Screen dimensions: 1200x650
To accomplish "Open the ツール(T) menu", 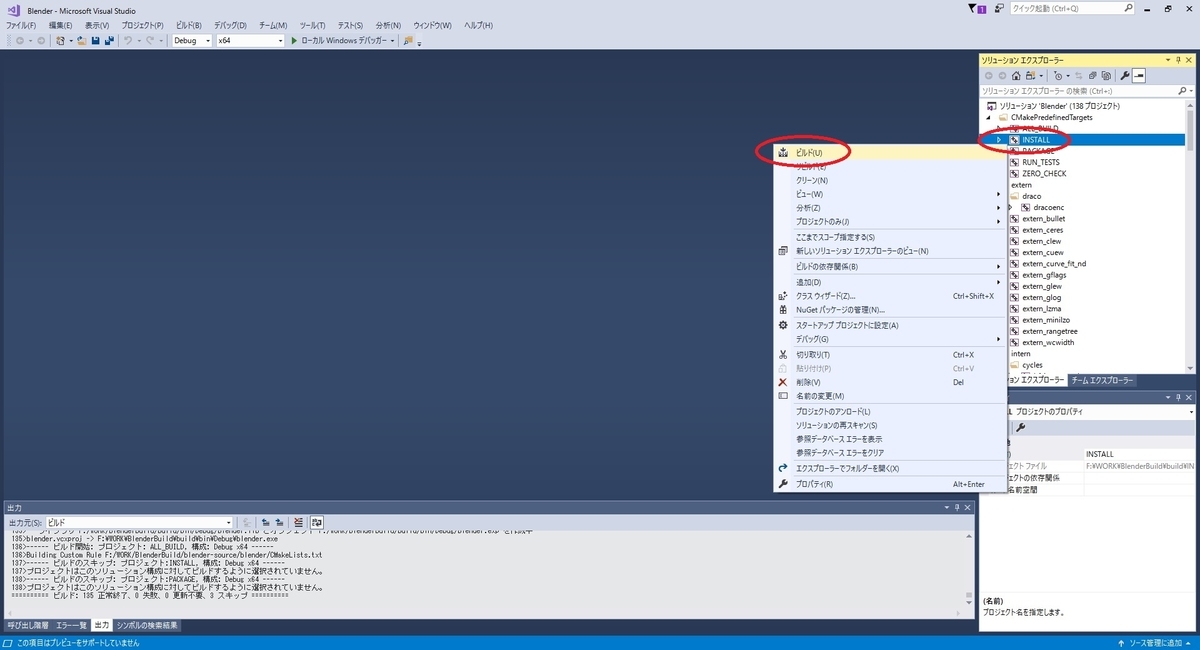I will click(312, 25).
